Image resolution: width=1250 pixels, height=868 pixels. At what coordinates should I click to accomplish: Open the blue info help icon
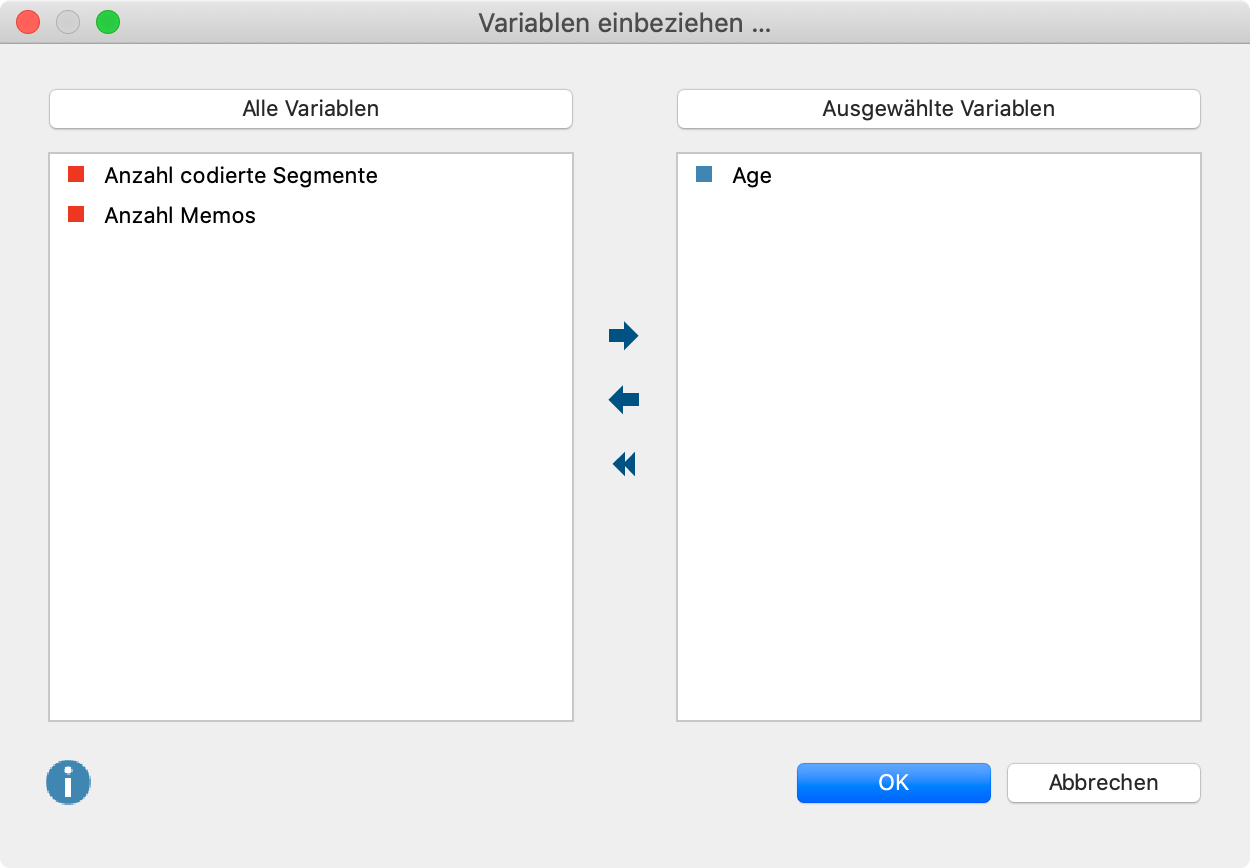tap(68, 782)
